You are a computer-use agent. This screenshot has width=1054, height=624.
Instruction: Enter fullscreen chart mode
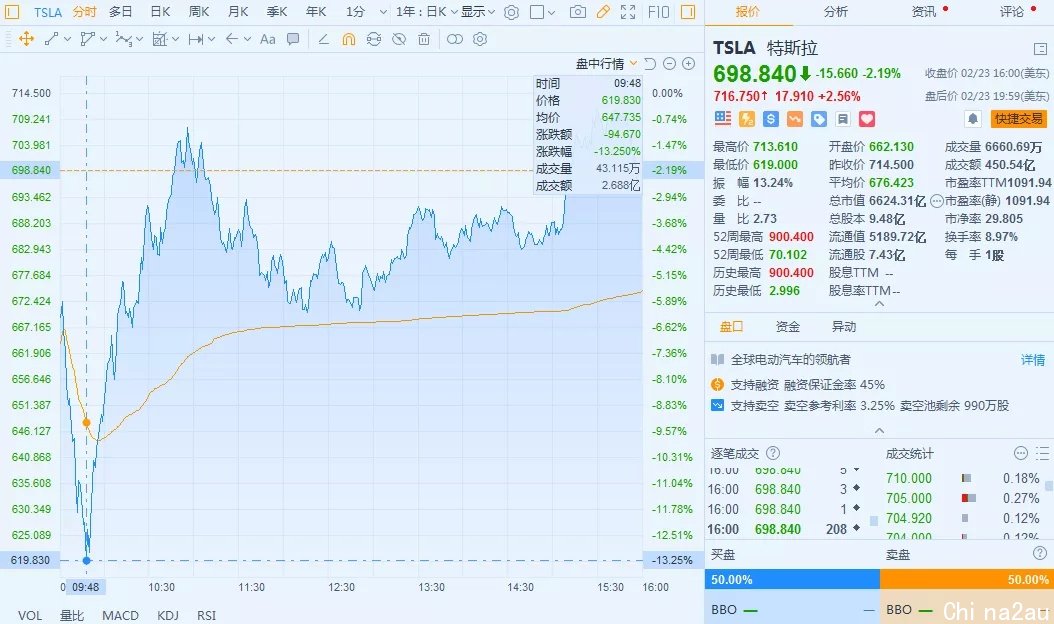click(x=628, y=12)
